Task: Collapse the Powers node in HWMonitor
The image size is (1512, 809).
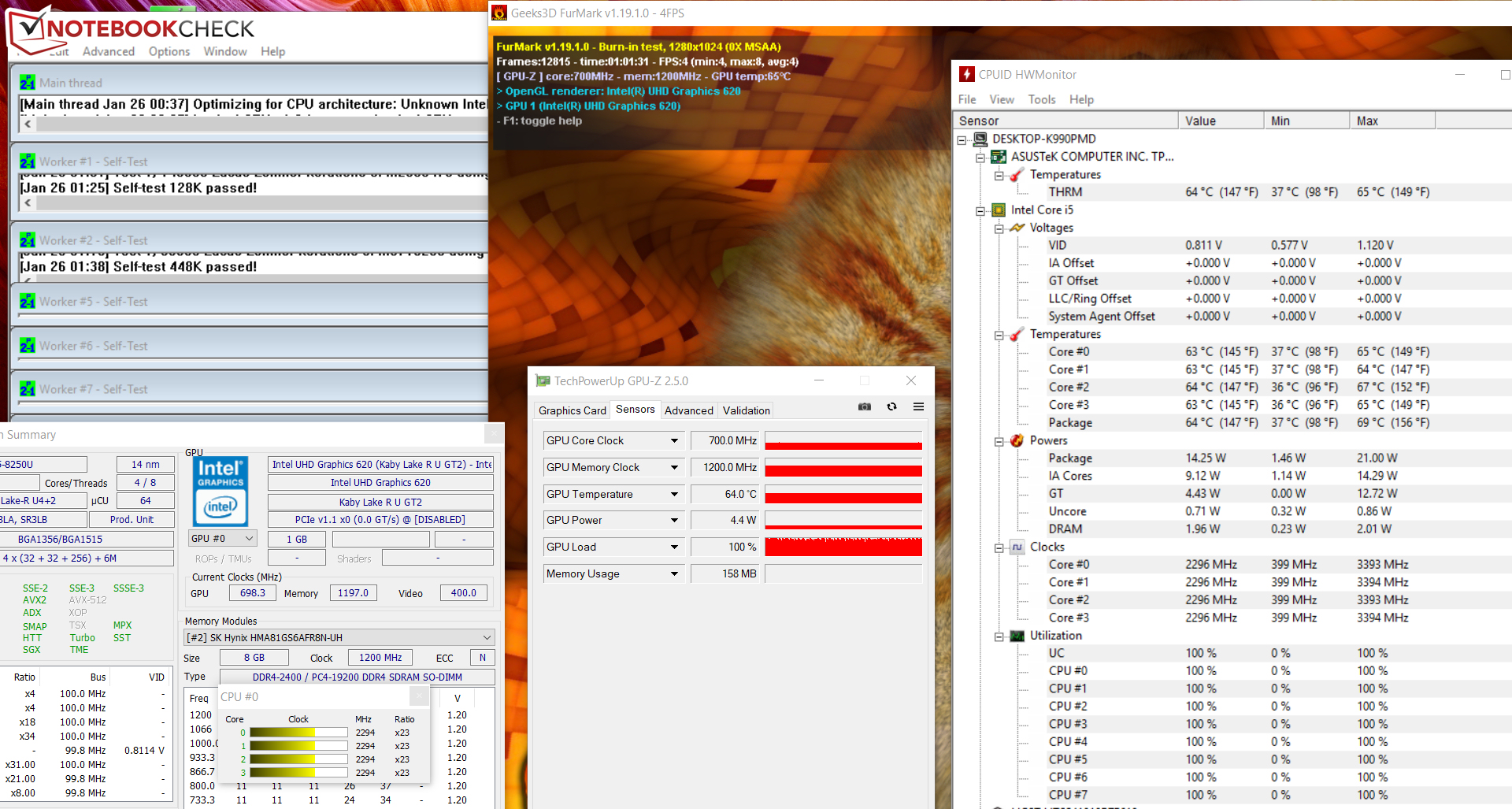Action: [x=999, y=441]
